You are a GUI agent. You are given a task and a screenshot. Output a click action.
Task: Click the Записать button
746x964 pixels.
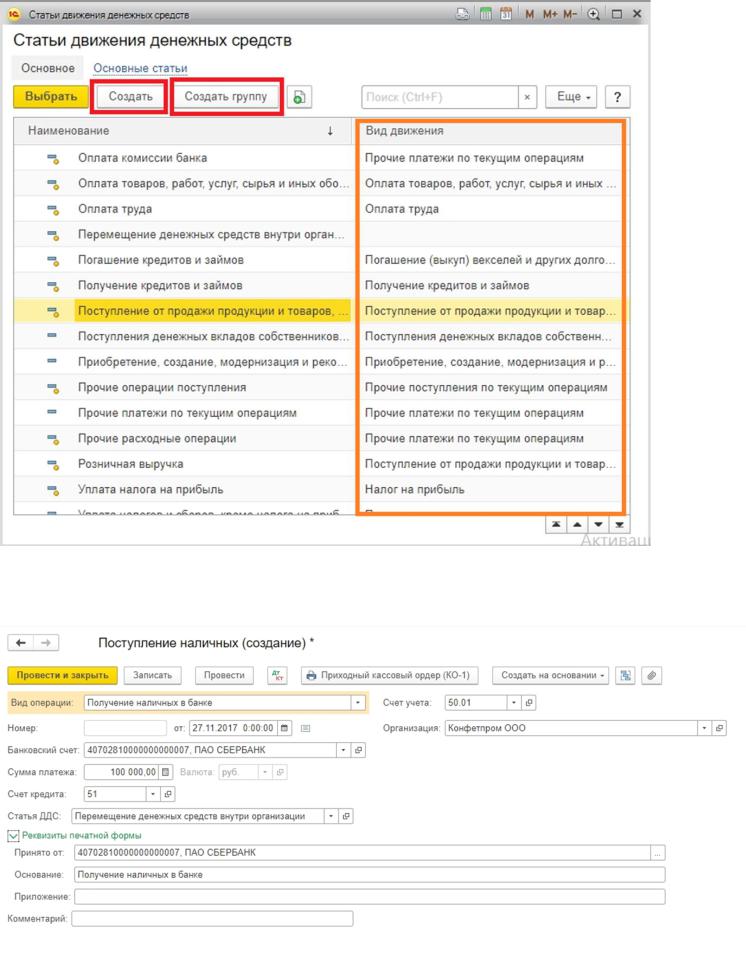[153, 675]
